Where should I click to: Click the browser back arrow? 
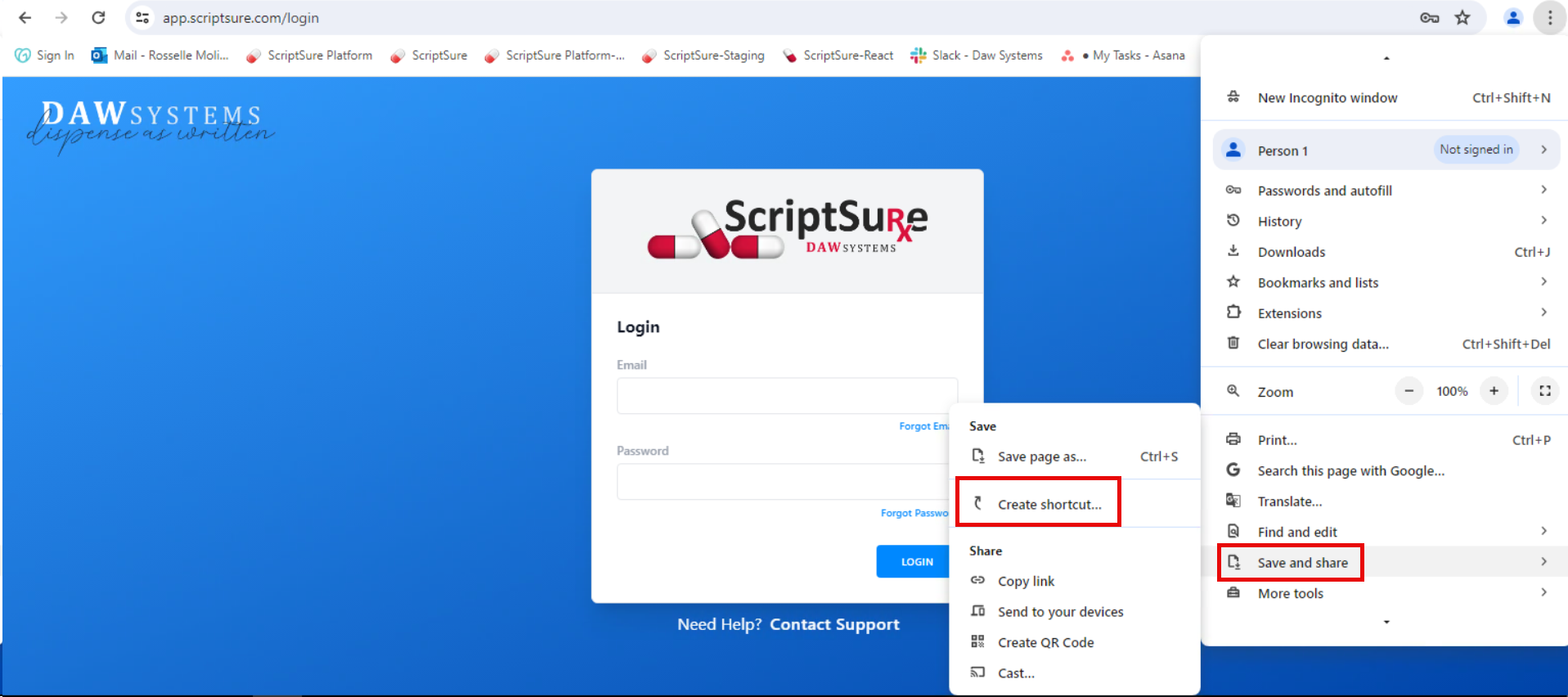click(x=25, y=17)
